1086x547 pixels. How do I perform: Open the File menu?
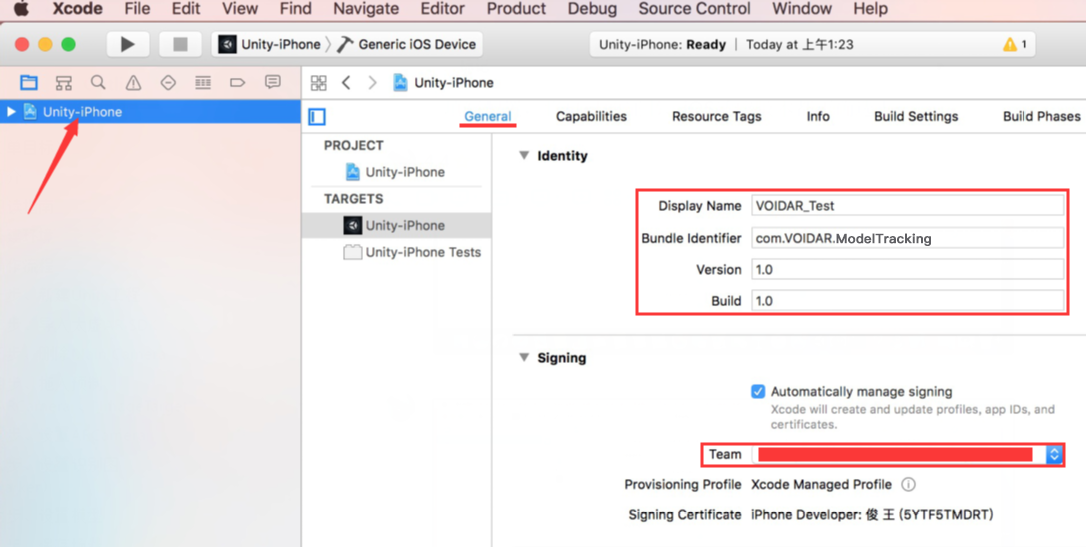click(x=137, y=9)
